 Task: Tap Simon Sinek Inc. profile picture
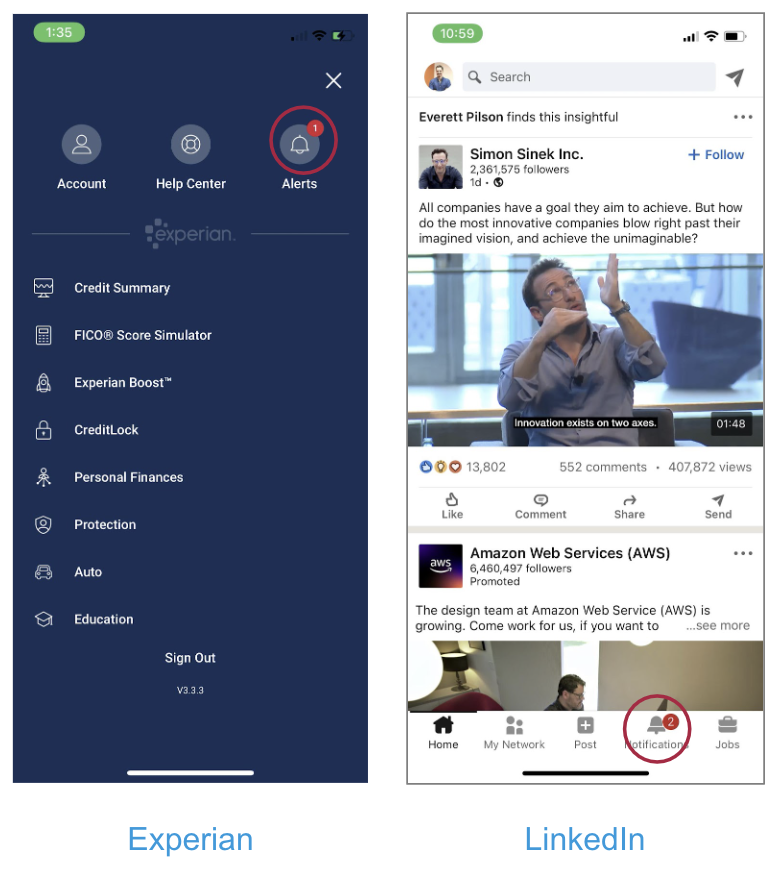(440, 167)
